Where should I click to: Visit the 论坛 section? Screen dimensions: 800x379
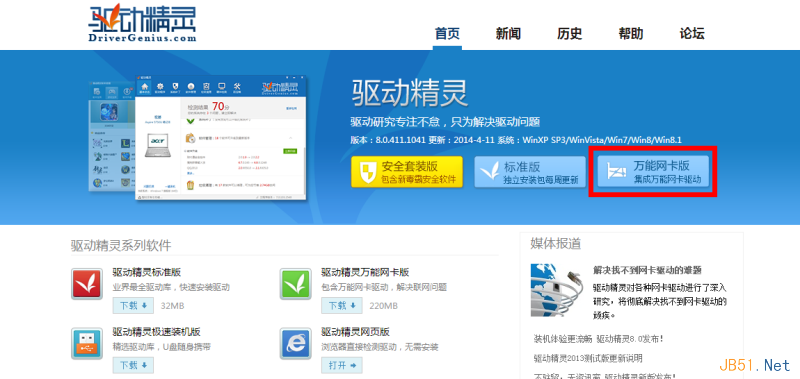pyautogui.click(x=692, y=34)
